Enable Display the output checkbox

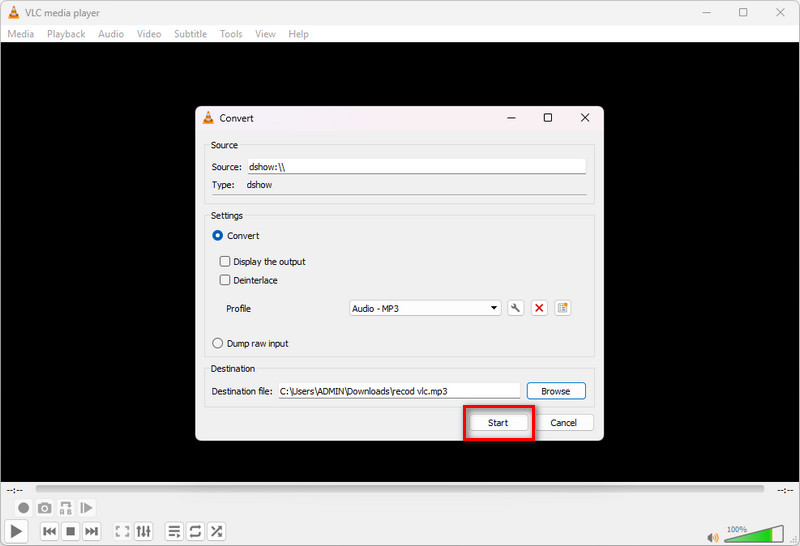pos(224,261)
